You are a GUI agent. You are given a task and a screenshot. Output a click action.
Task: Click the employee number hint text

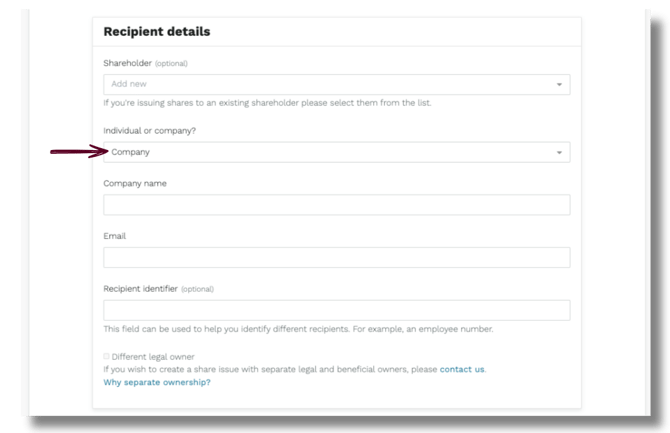pyautogui.click(x=297, y=329)
